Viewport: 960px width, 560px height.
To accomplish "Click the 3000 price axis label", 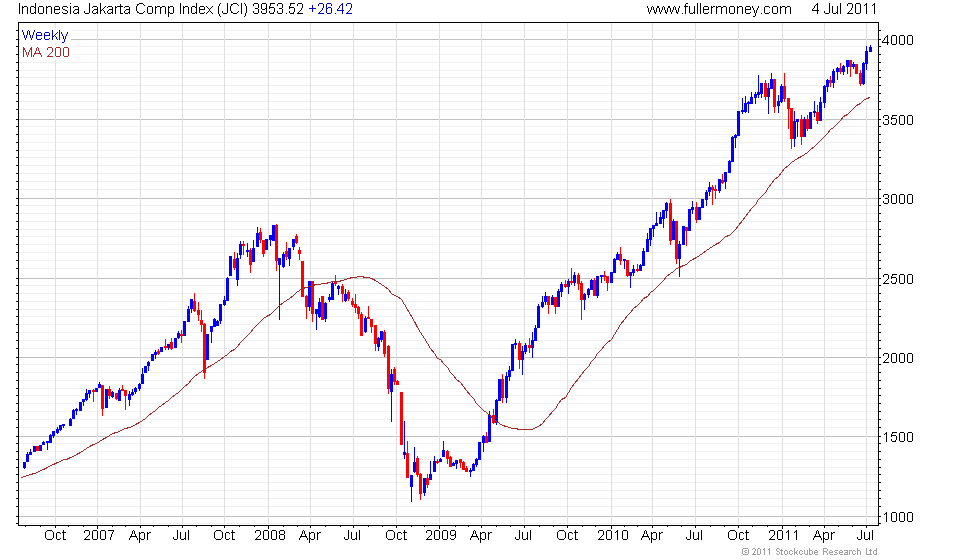I will (898, 199).
